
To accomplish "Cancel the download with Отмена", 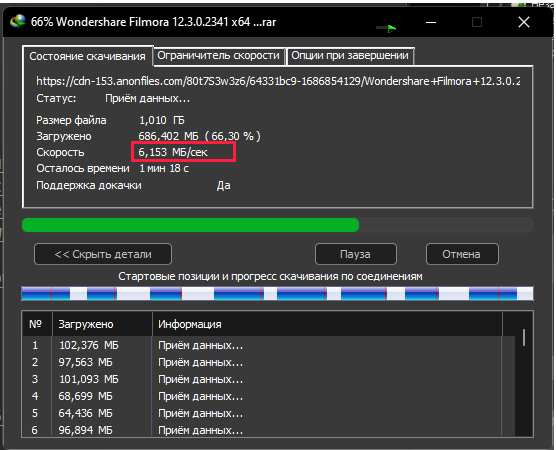I will [x=462, y=254].
